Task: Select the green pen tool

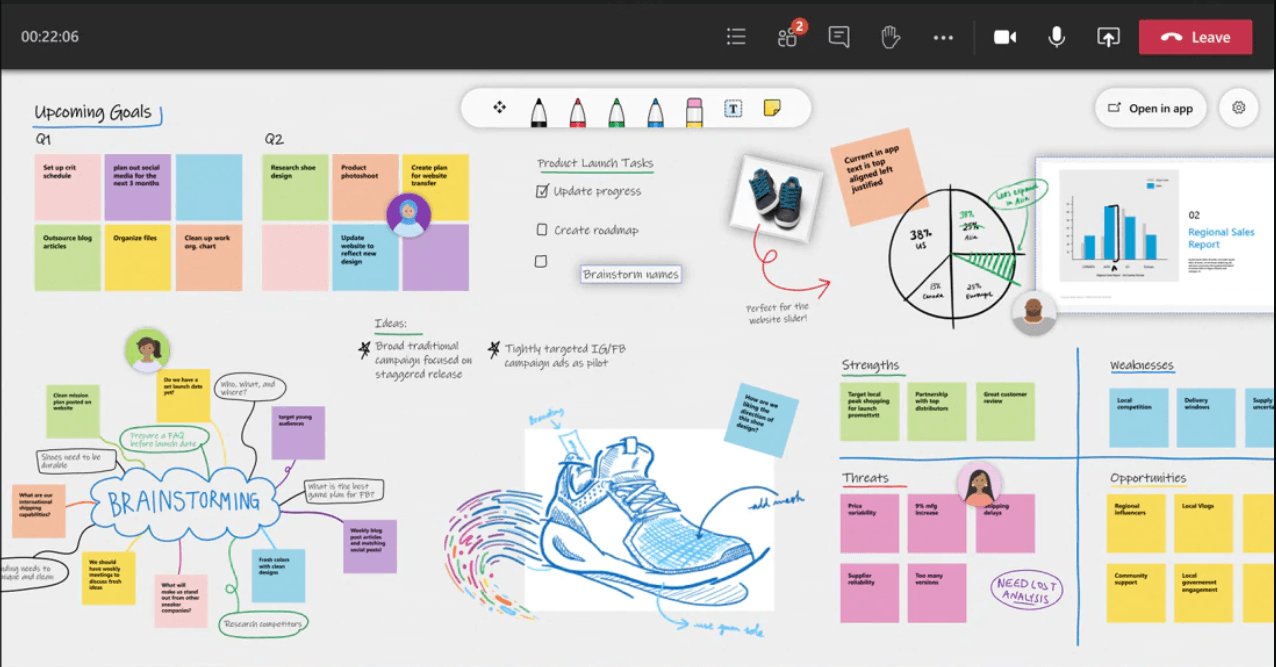Action: point(616,107)
